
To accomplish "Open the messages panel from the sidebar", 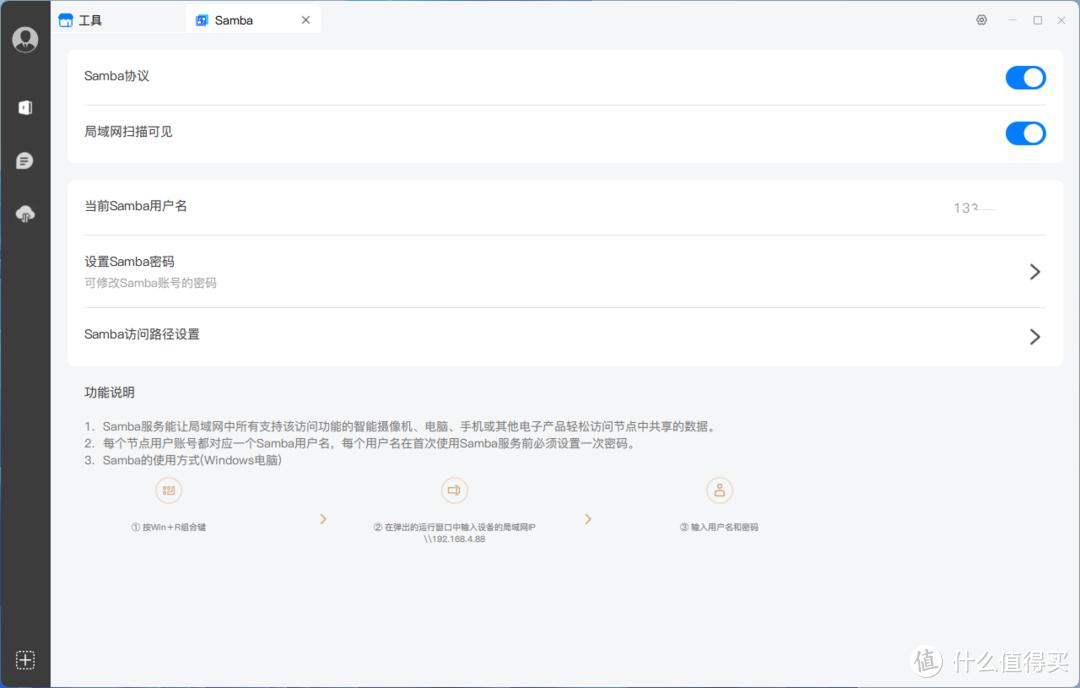I will (24, 160).
